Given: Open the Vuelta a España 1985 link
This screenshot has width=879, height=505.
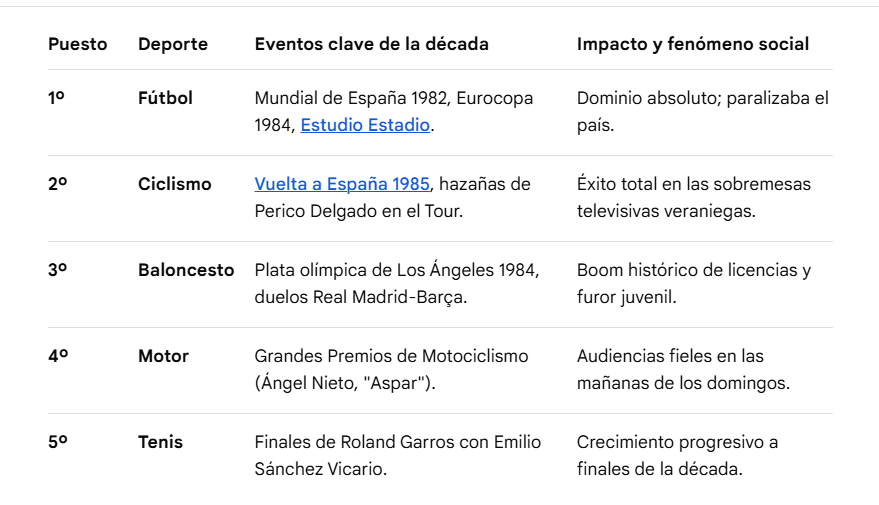Looking at the screenshot, I should (x=342, y=184).
